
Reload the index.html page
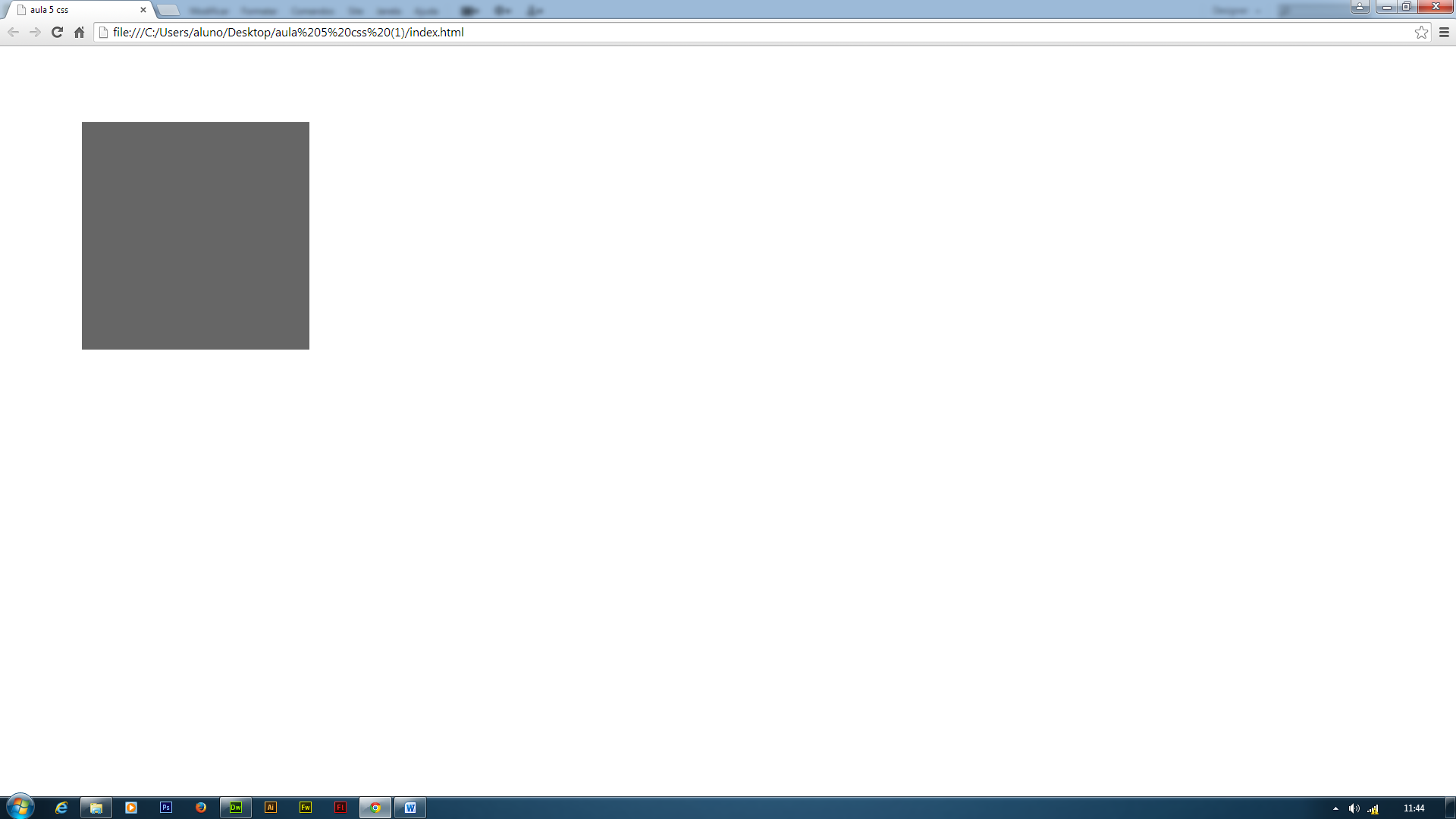tap(57, 32)
